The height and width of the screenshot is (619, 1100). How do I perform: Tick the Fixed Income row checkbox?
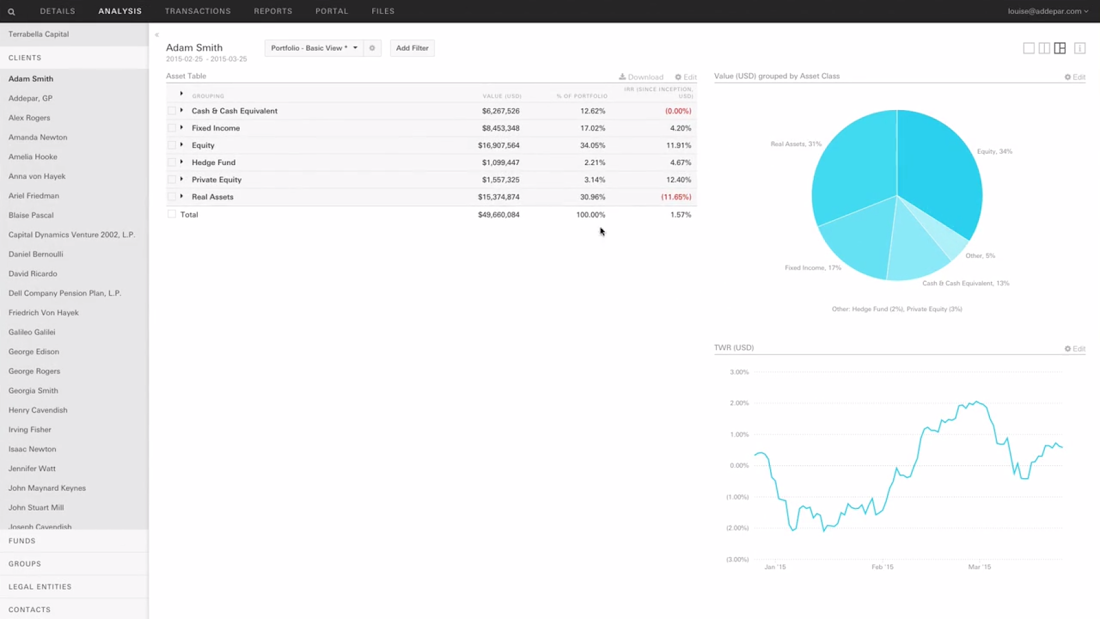coord(172,128)
